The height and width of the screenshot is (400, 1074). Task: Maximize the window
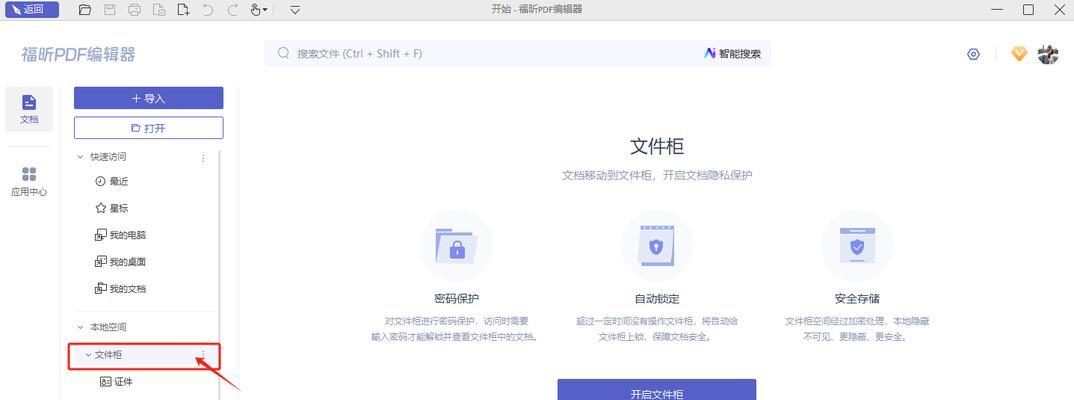coord(1028,10)
